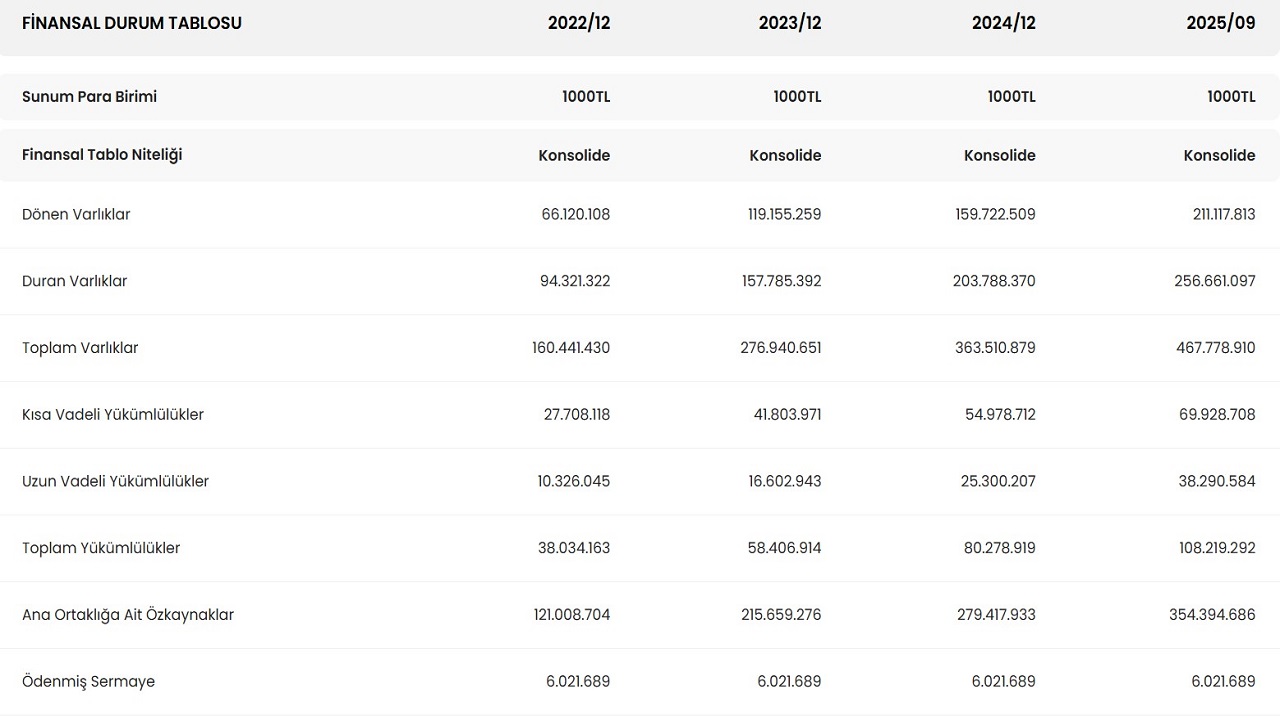
Task: Select the 2024/12 column header
Action: tap(1003, 23)
